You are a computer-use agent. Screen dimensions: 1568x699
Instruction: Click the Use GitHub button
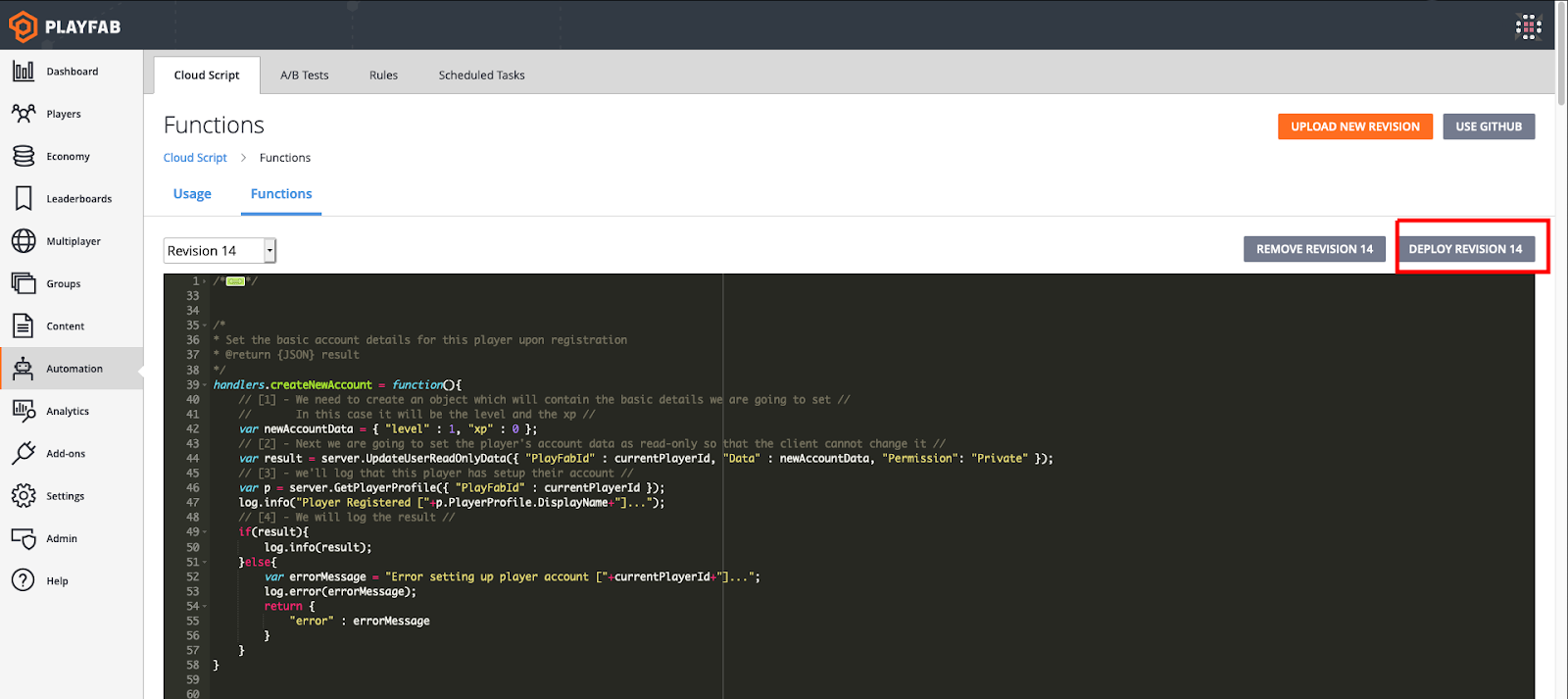tap(1489, 126)
